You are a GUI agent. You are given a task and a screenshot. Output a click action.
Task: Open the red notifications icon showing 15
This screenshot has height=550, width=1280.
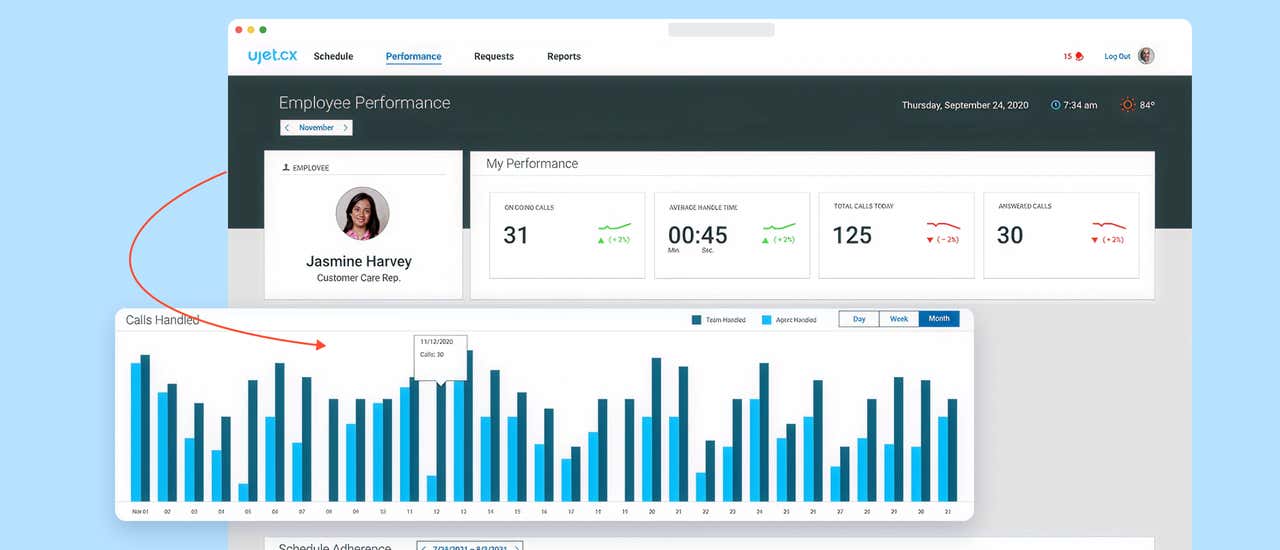(1078, 57)
